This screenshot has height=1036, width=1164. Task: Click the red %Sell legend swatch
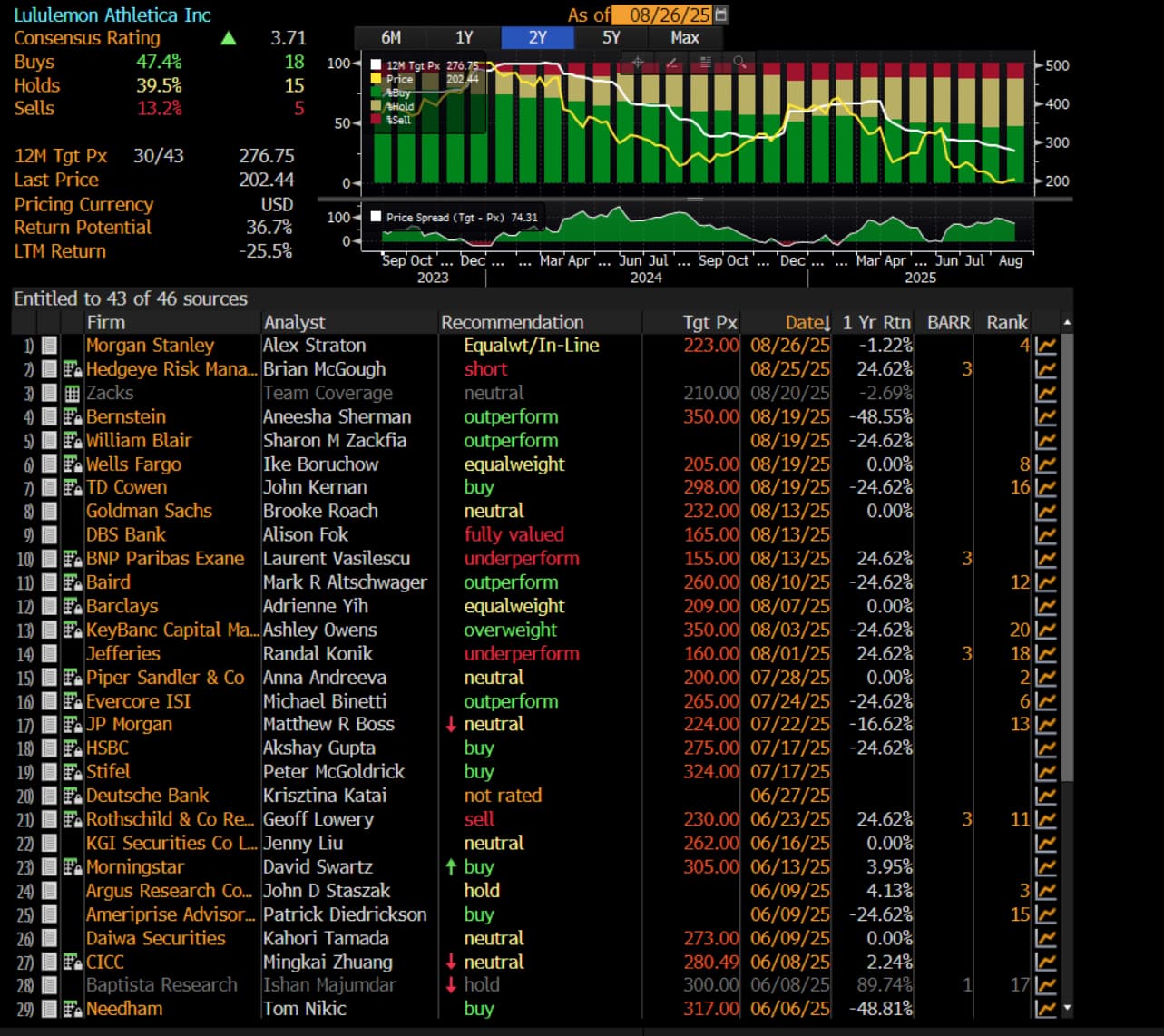coord(377,120)
